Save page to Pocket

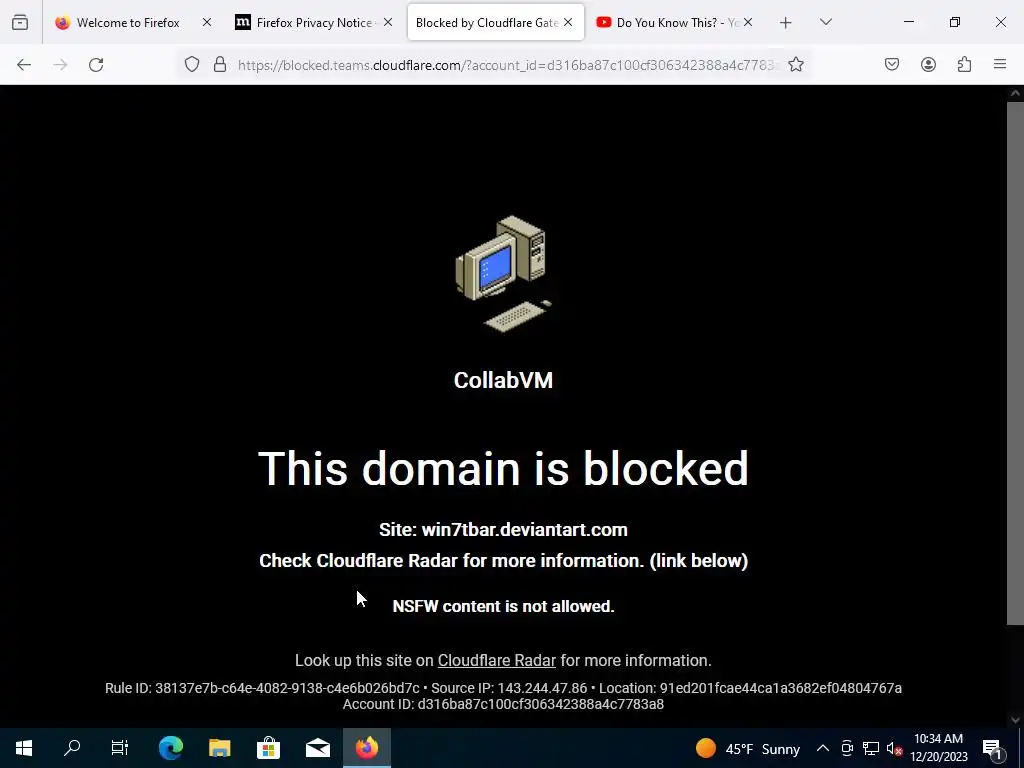pyautogui.click(x=891, y=65)
